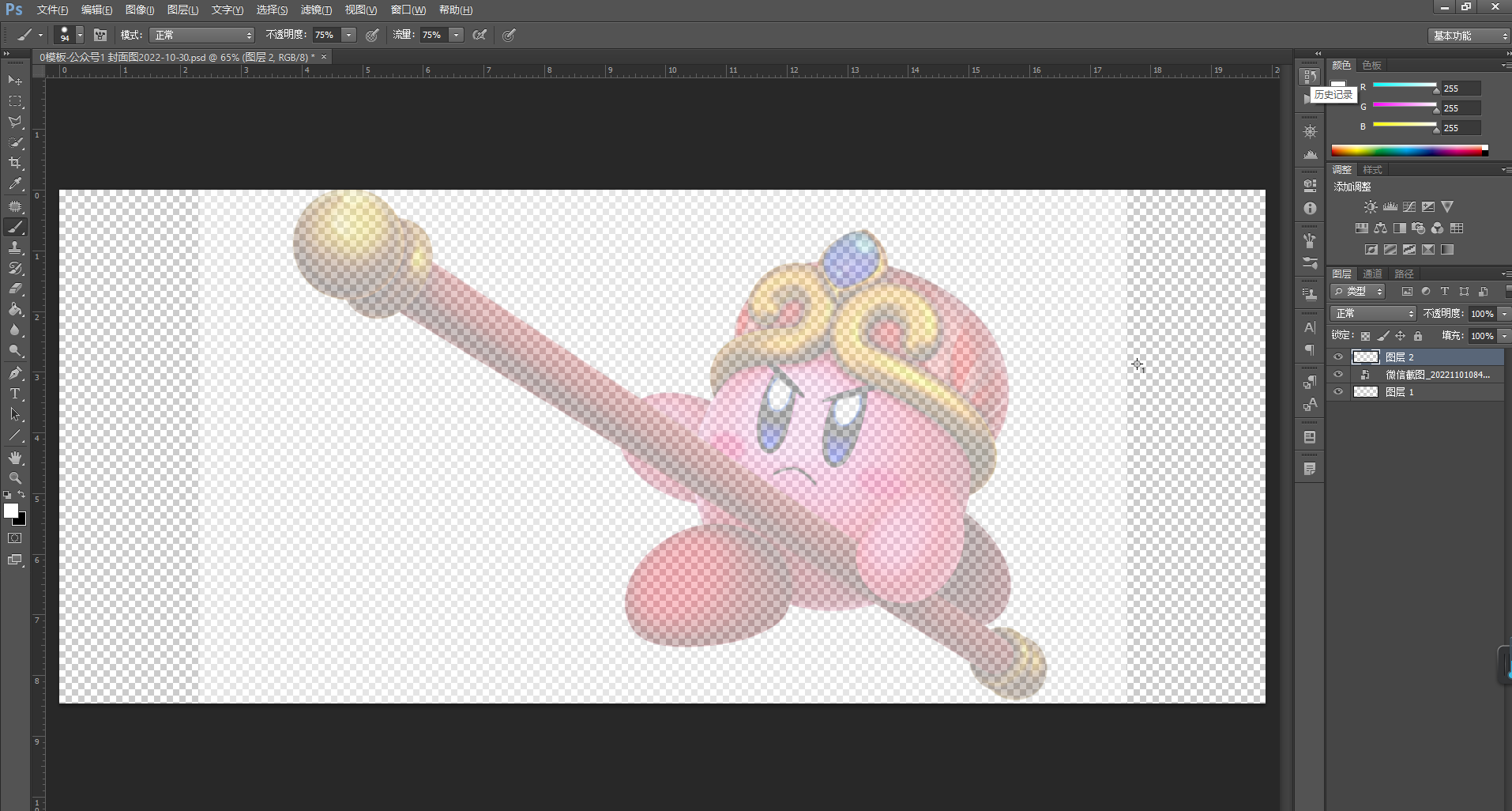
Task: Select the Eyedropper tool
Action: pyautogui.click(x=15, y=183)
